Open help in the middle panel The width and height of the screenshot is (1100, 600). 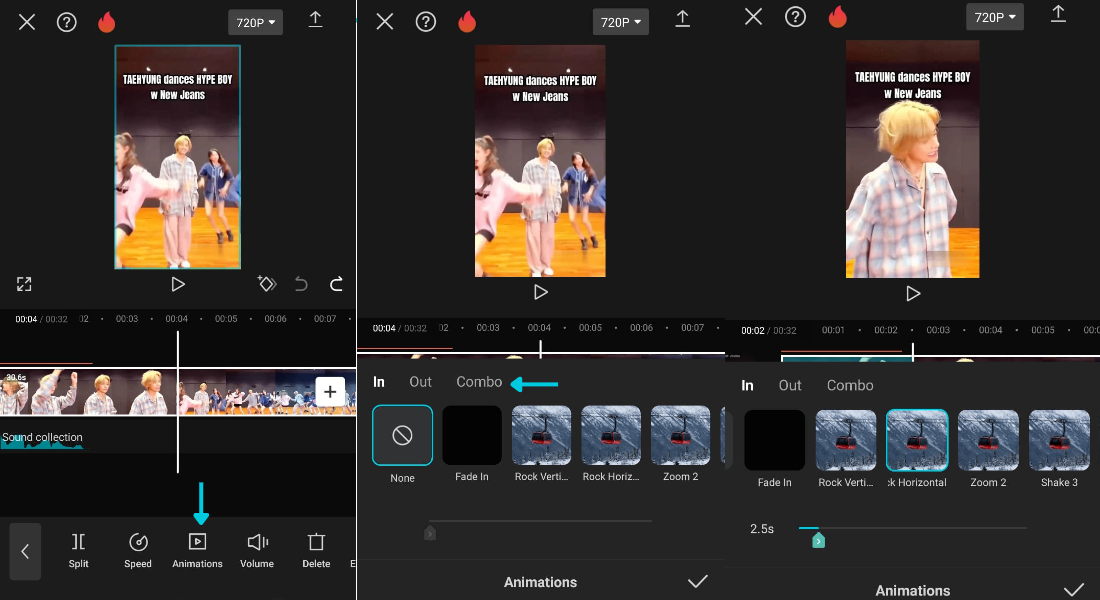(426, 22)
